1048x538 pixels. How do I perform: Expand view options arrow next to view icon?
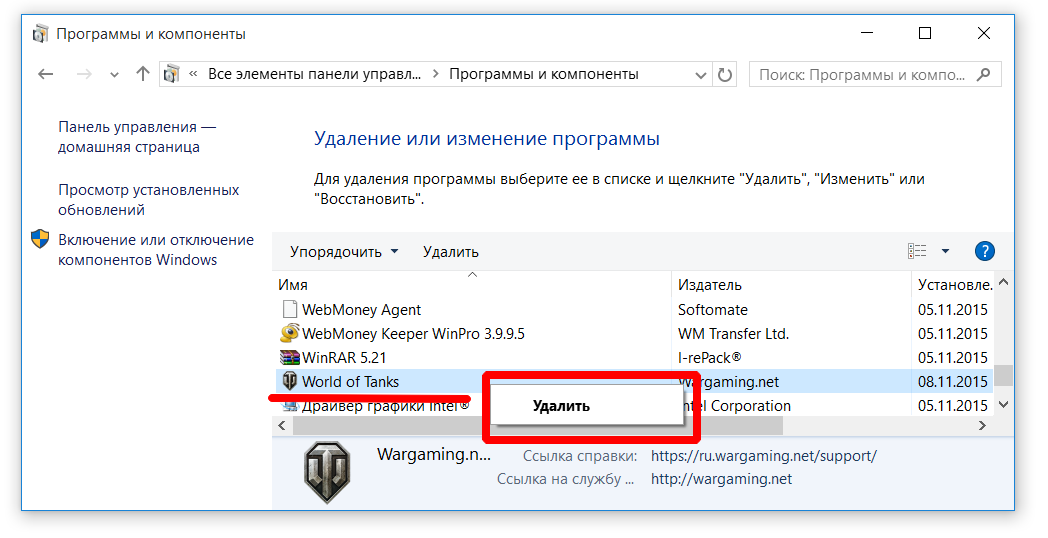[x=945, y=251]
